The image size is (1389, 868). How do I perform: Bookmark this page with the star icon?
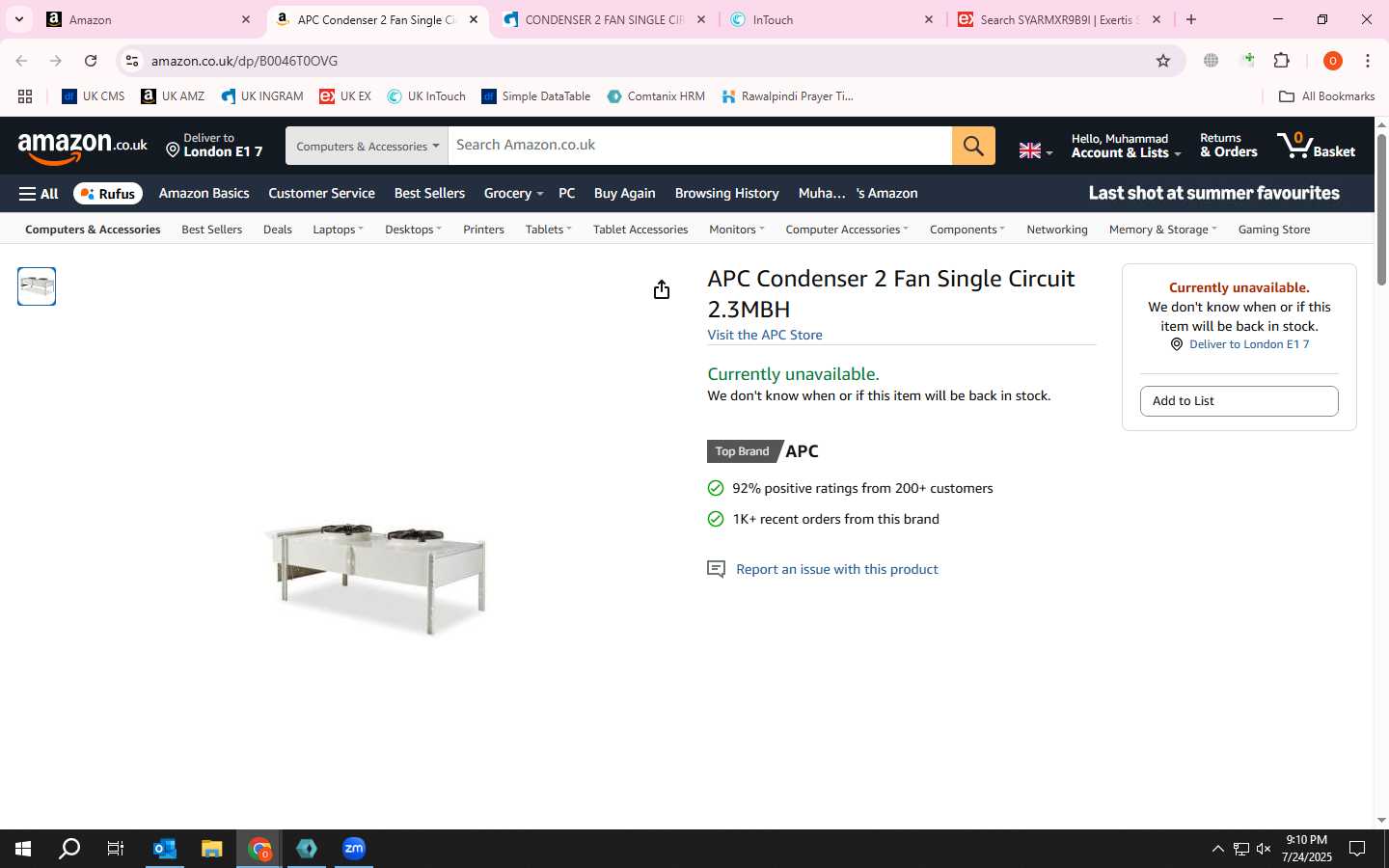1163,61
